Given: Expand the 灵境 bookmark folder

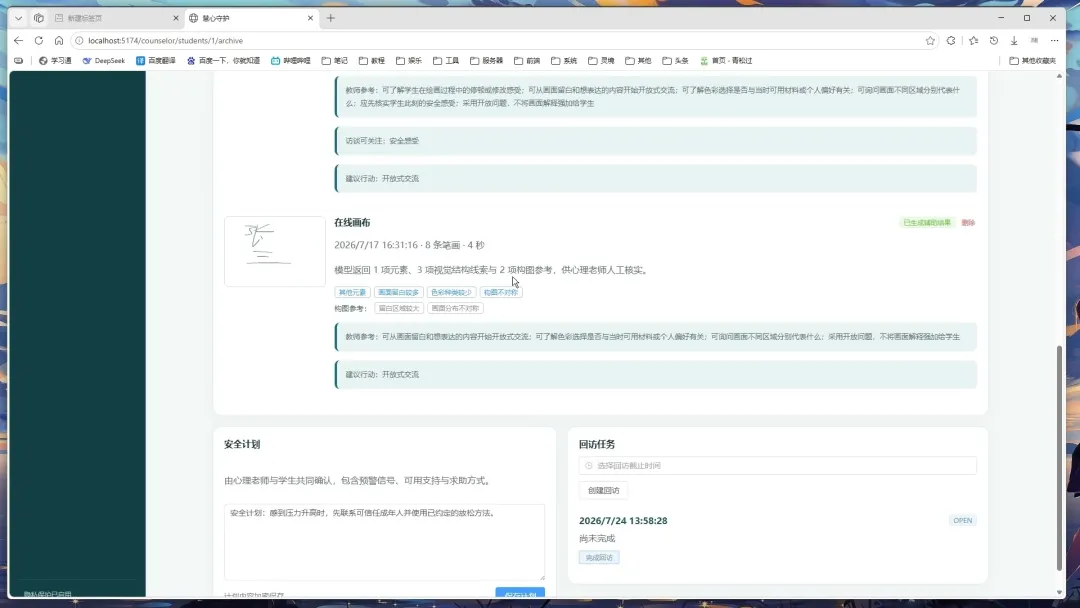Looking at the screenshot, I should pos(601,61).
